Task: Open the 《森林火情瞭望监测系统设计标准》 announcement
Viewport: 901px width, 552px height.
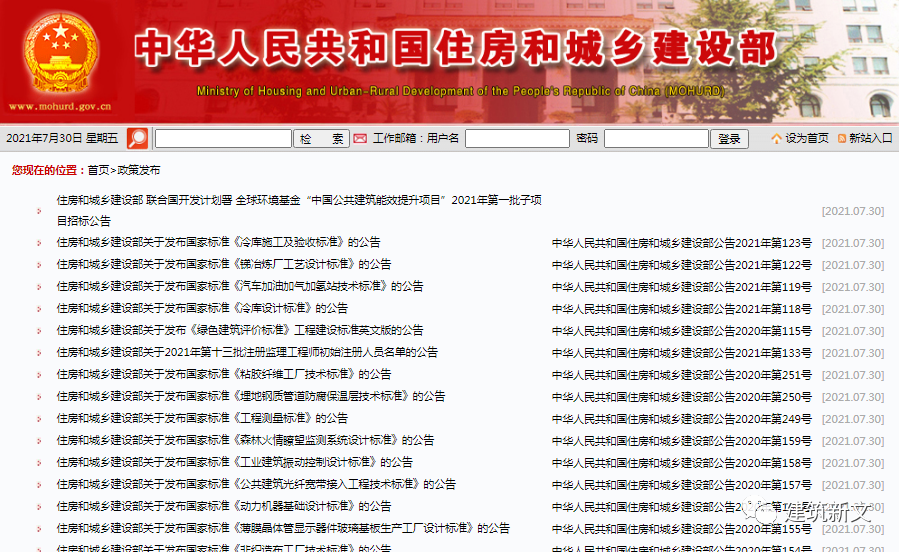Action: [x=245, y=441]
